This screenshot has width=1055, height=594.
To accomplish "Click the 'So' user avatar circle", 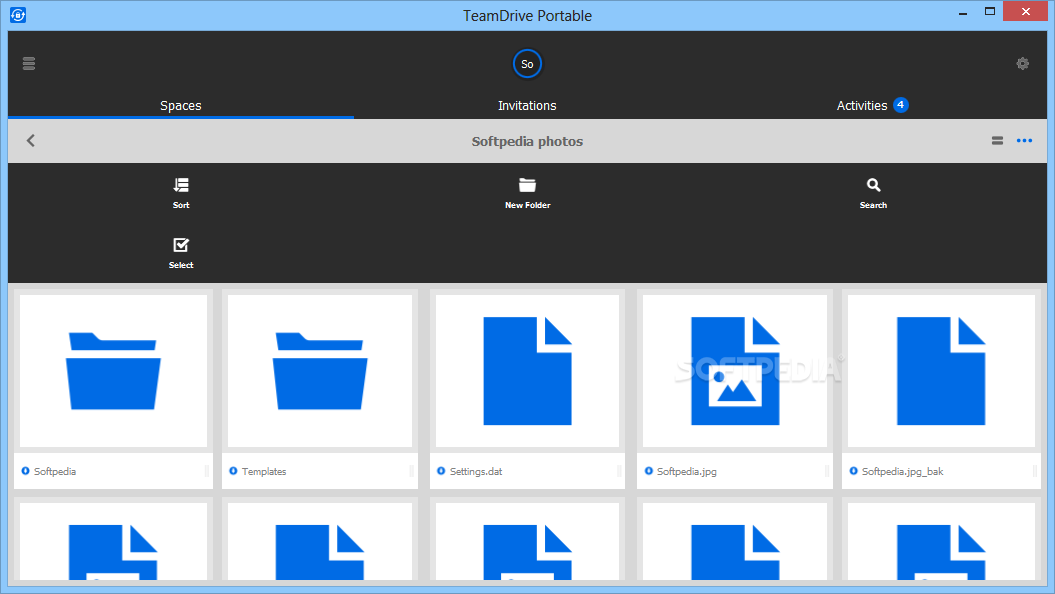I will click(527, 64).
